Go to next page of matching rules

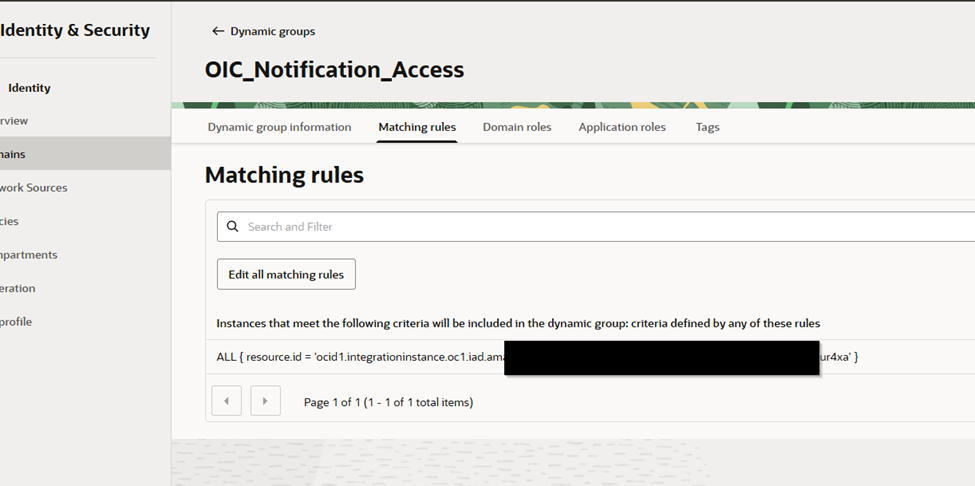pyautogui.click(x=264, y=401)
